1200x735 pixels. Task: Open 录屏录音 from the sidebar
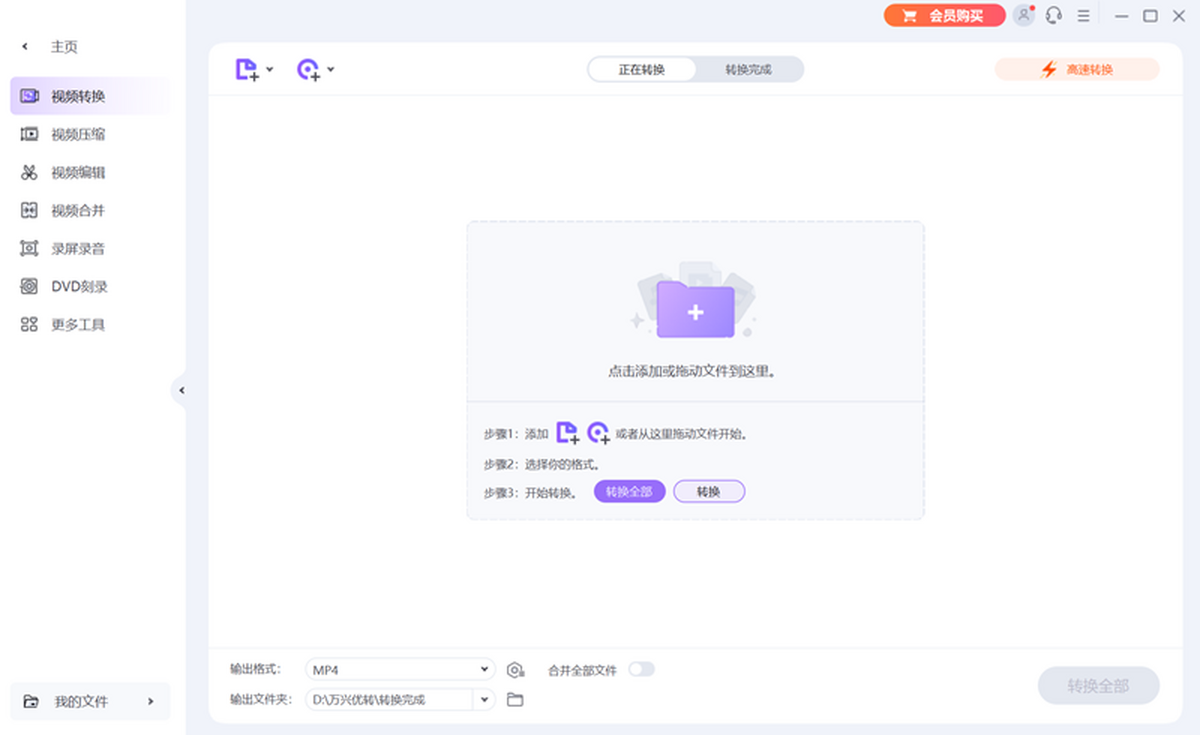coord(78,248)
